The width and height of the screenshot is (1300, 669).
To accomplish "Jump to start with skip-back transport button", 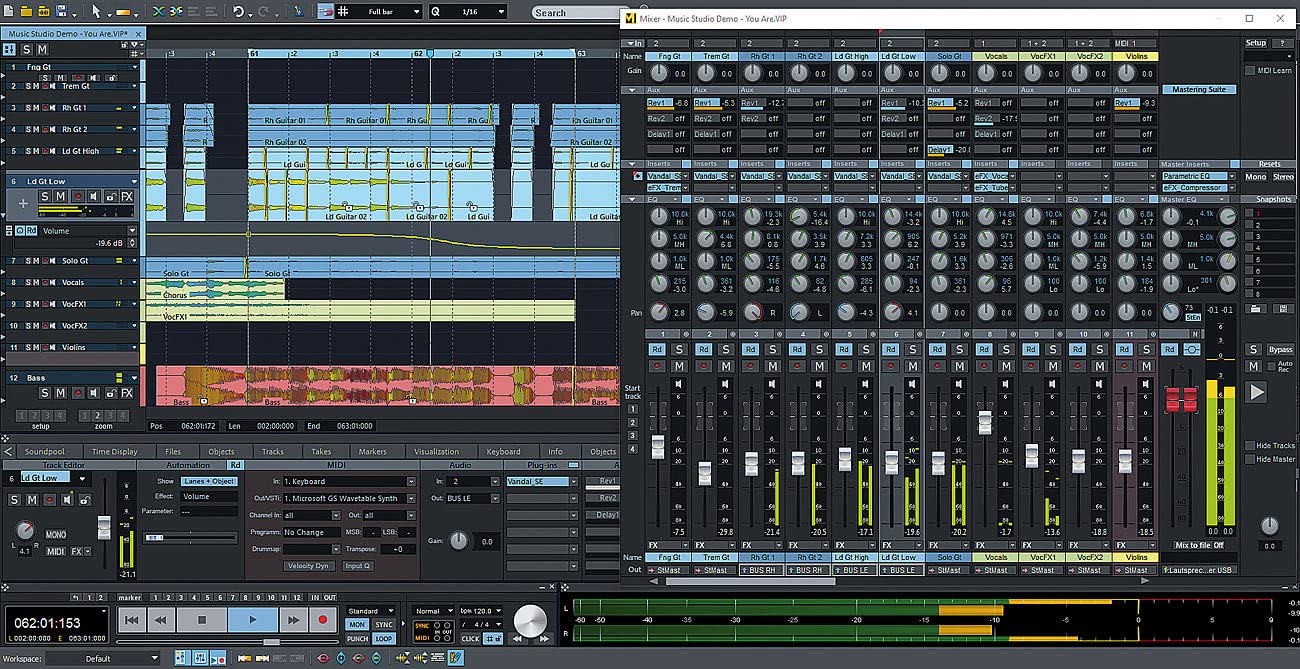I will tap(131, 620).
